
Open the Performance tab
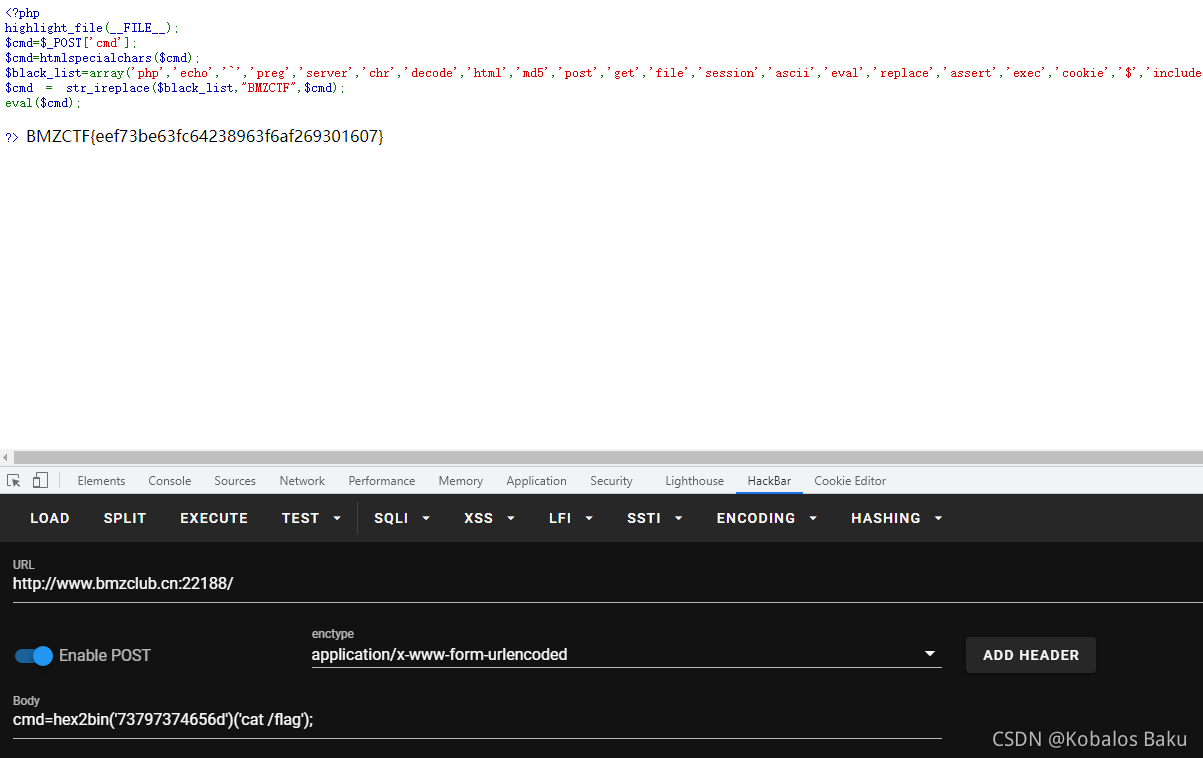point(382,481)
